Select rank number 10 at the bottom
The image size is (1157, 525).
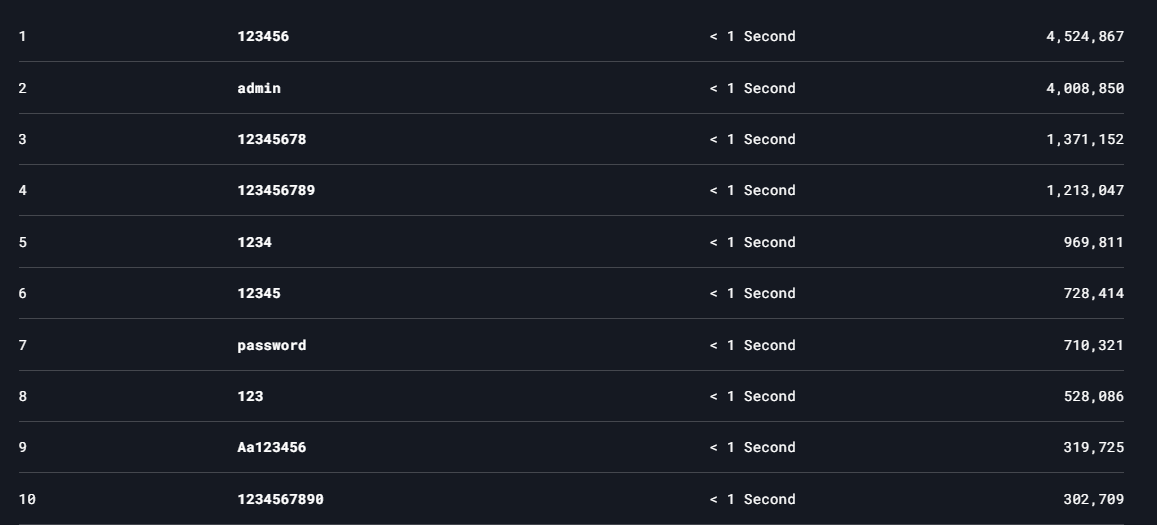(27, 500)
